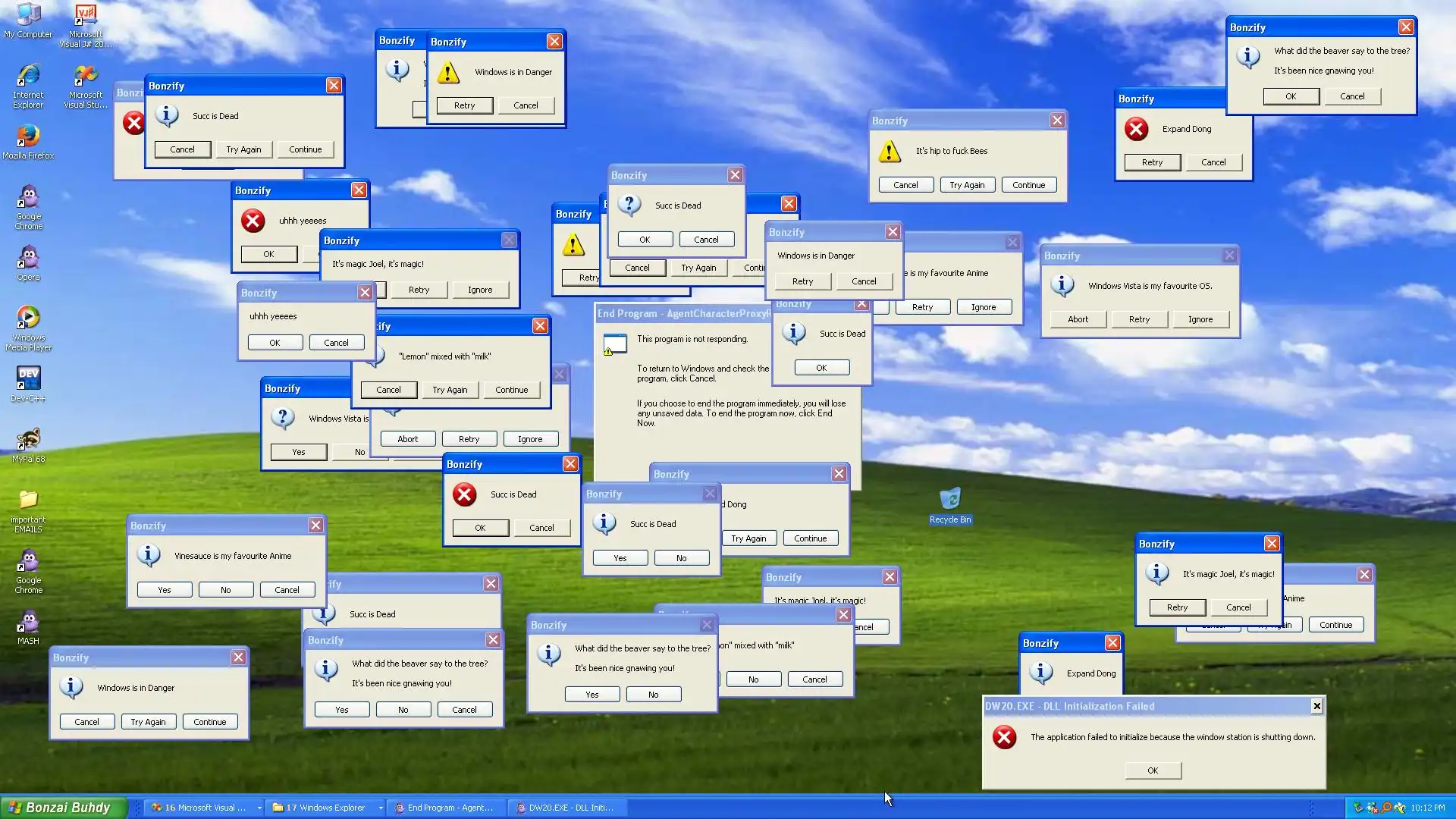Image resolution: width=1456 pixels, height=819 pixels.
Task: Open Windows Media Player desktop shortcut
Action: 28,319
